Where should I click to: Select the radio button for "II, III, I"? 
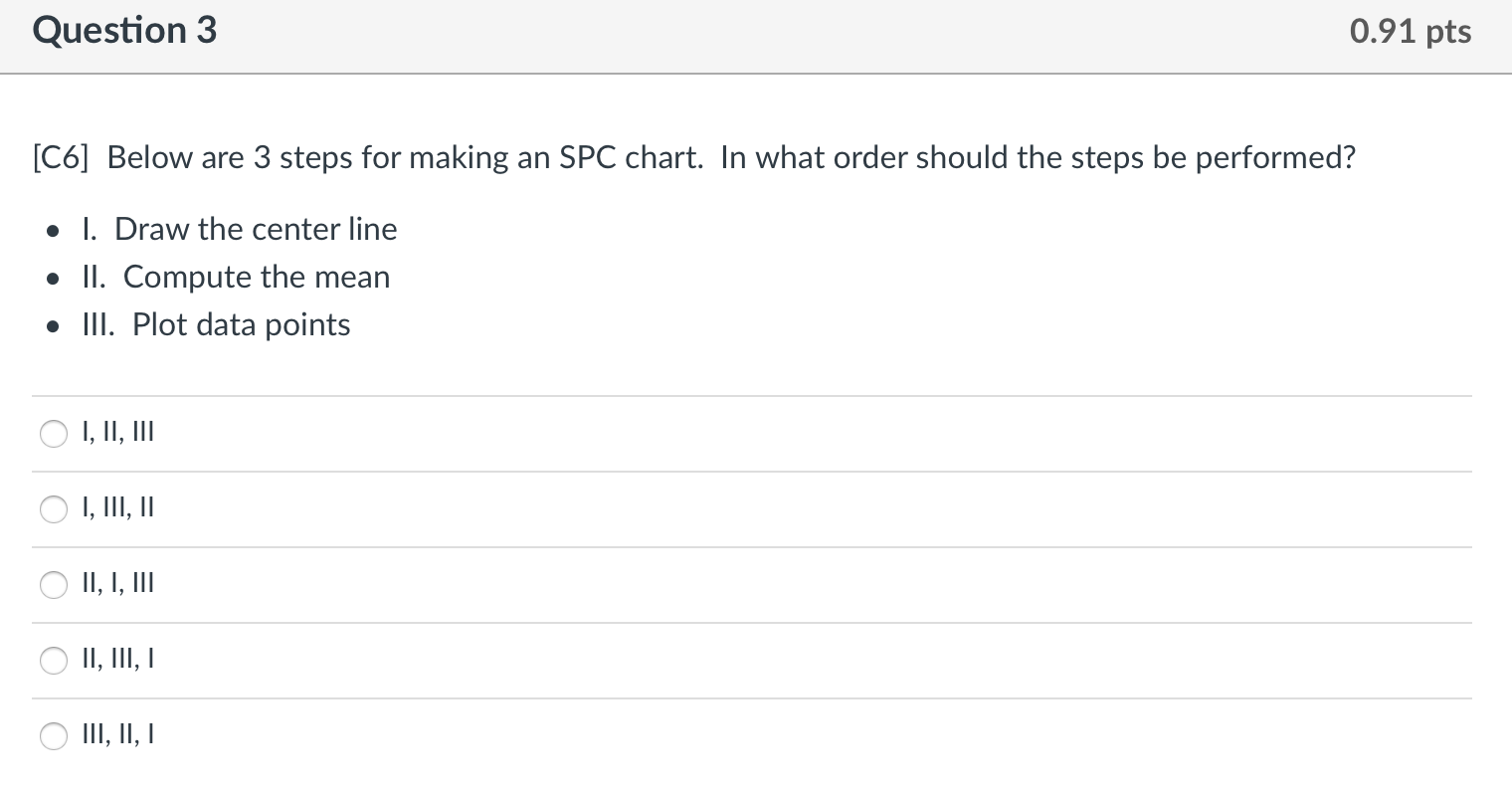(x=54, y=661)
